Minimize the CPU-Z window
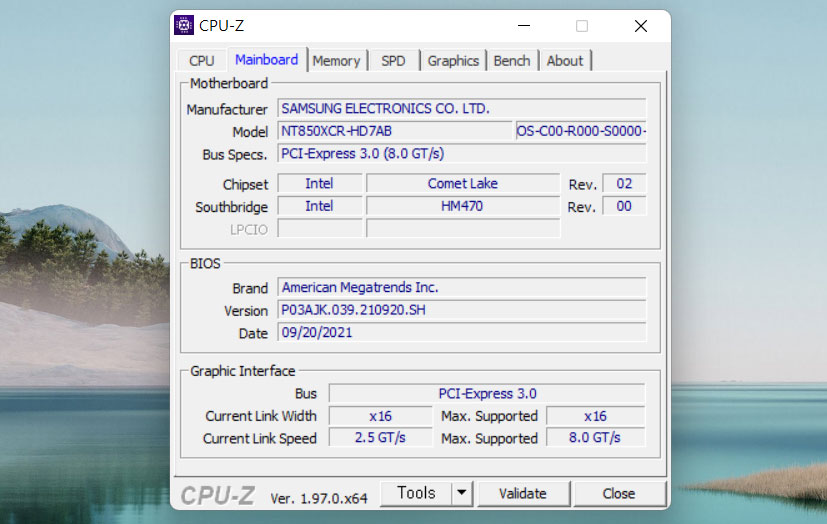The image size is (827, 524). click(x=524, y=25)
